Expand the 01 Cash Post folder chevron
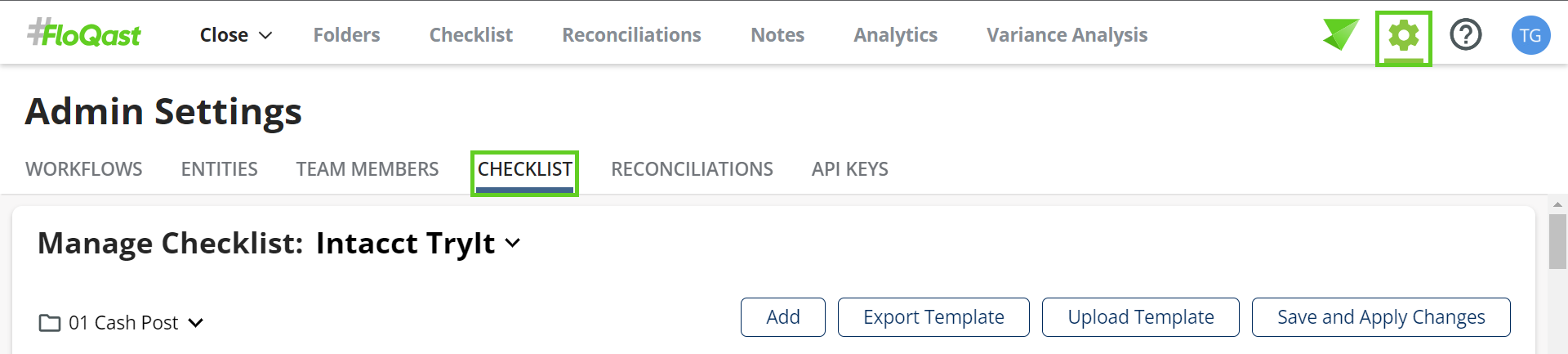This screenshot has height=354, width=1568. pyautogui.click(x=196, y=323)
